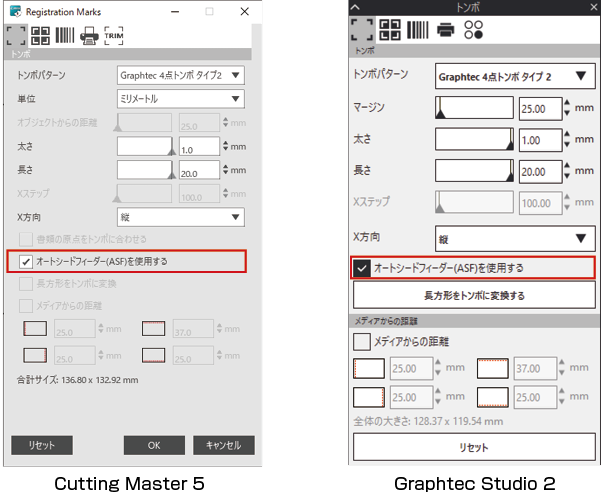Click the 長方形をトンボに変換する button
The image size is (601, 501).
point(474,296)
